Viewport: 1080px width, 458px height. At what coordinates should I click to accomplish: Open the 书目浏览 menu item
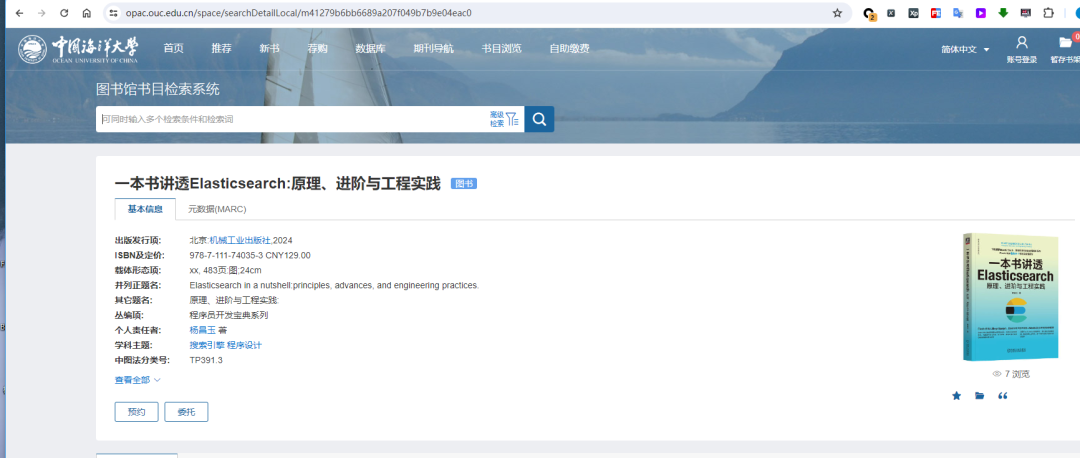click(x=501, y=48)
